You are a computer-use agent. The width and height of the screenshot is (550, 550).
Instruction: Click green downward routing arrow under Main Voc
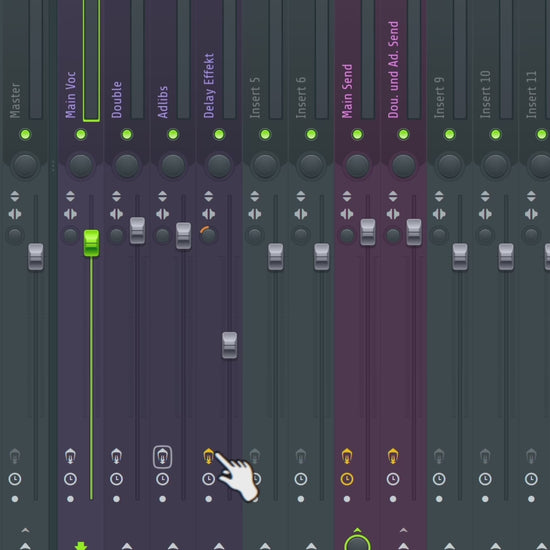click(x=81, y=546)
